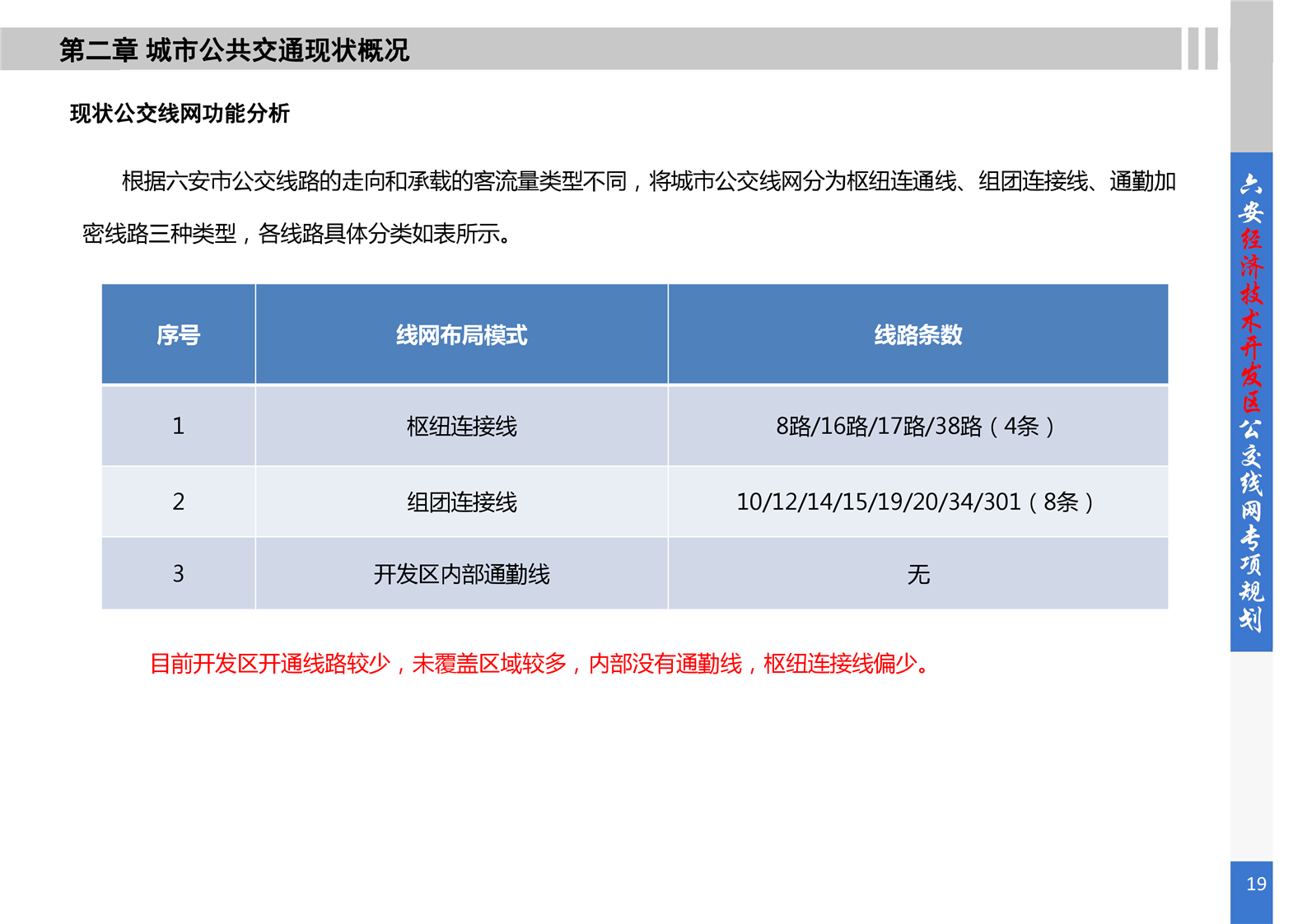The height and width of the screenshot is (924, 1307).
Task: Click the cell containing 无
Action: [917, 573]
